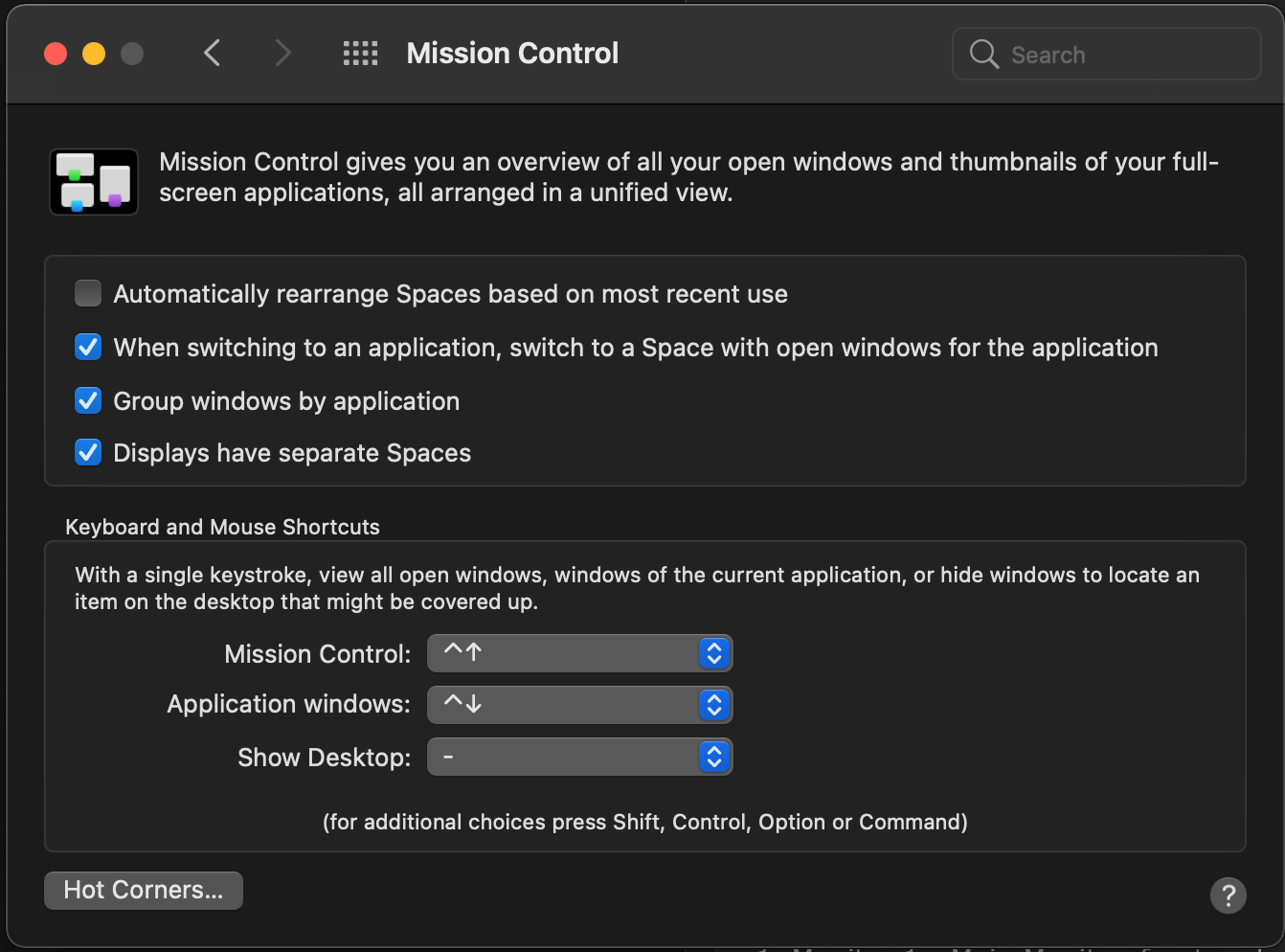Focus the Search field
1285x952 pixels.
tap(1107, 54)
